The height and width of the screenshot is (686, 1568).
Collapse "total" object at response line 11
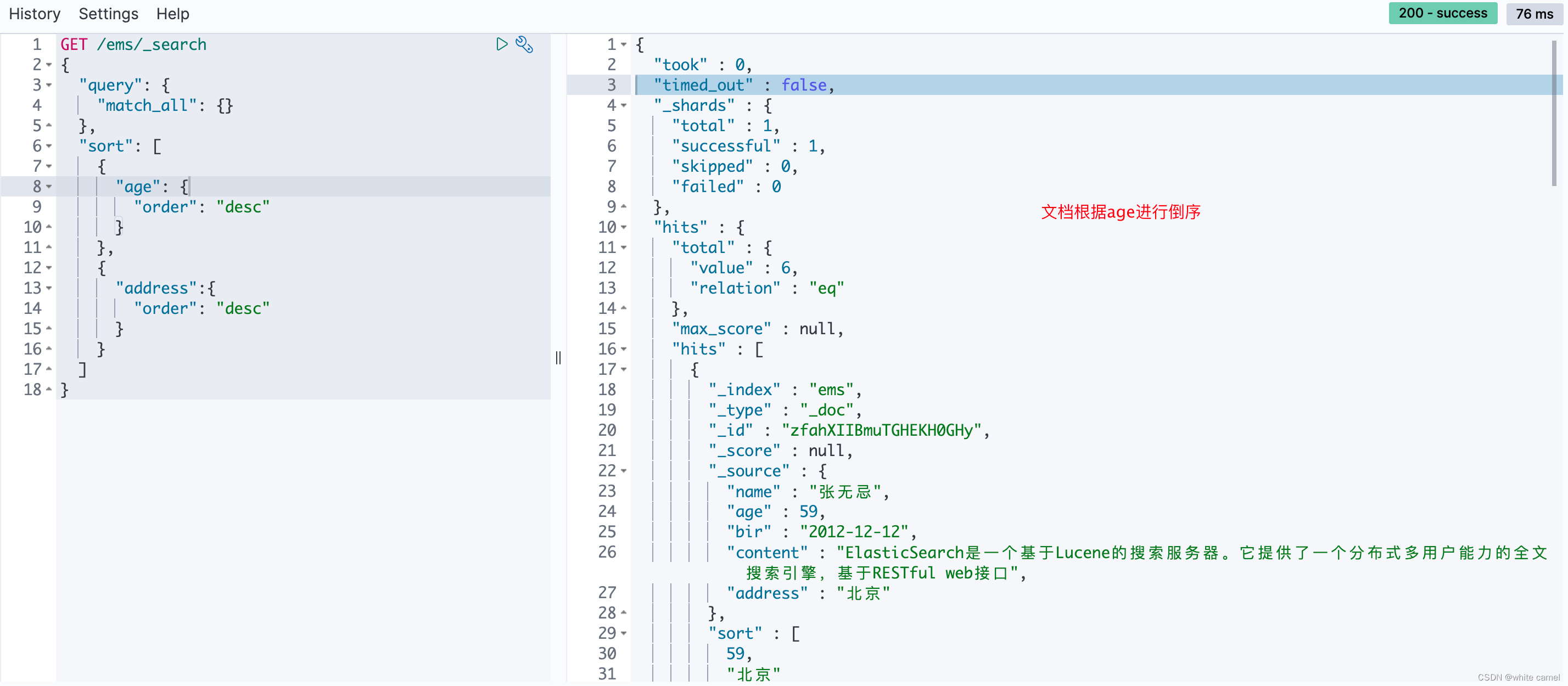(x=624, y=248)
